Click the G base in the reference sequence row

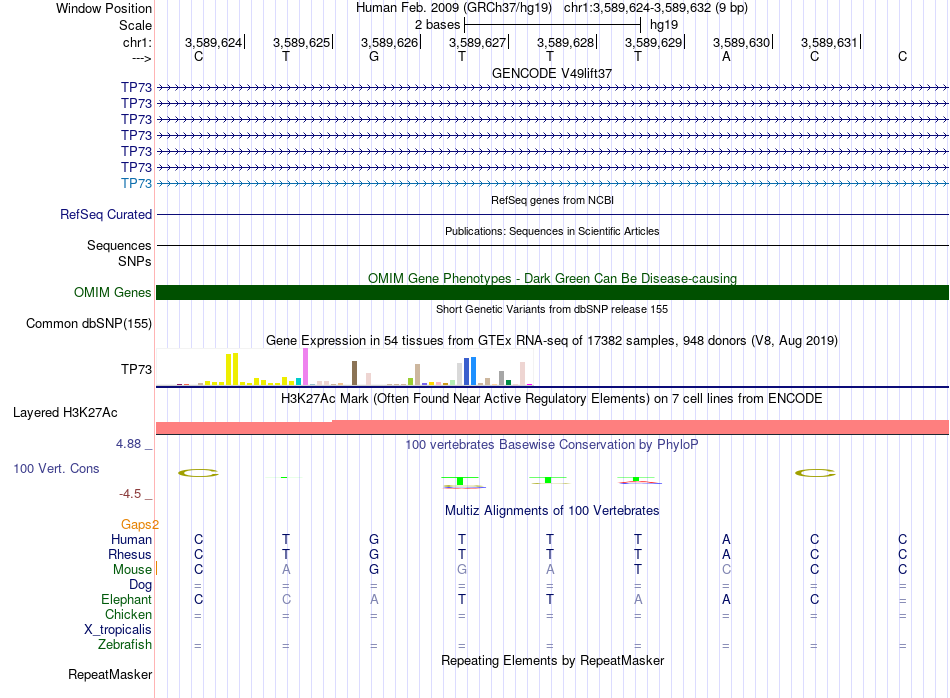click(x=374, y=56)
